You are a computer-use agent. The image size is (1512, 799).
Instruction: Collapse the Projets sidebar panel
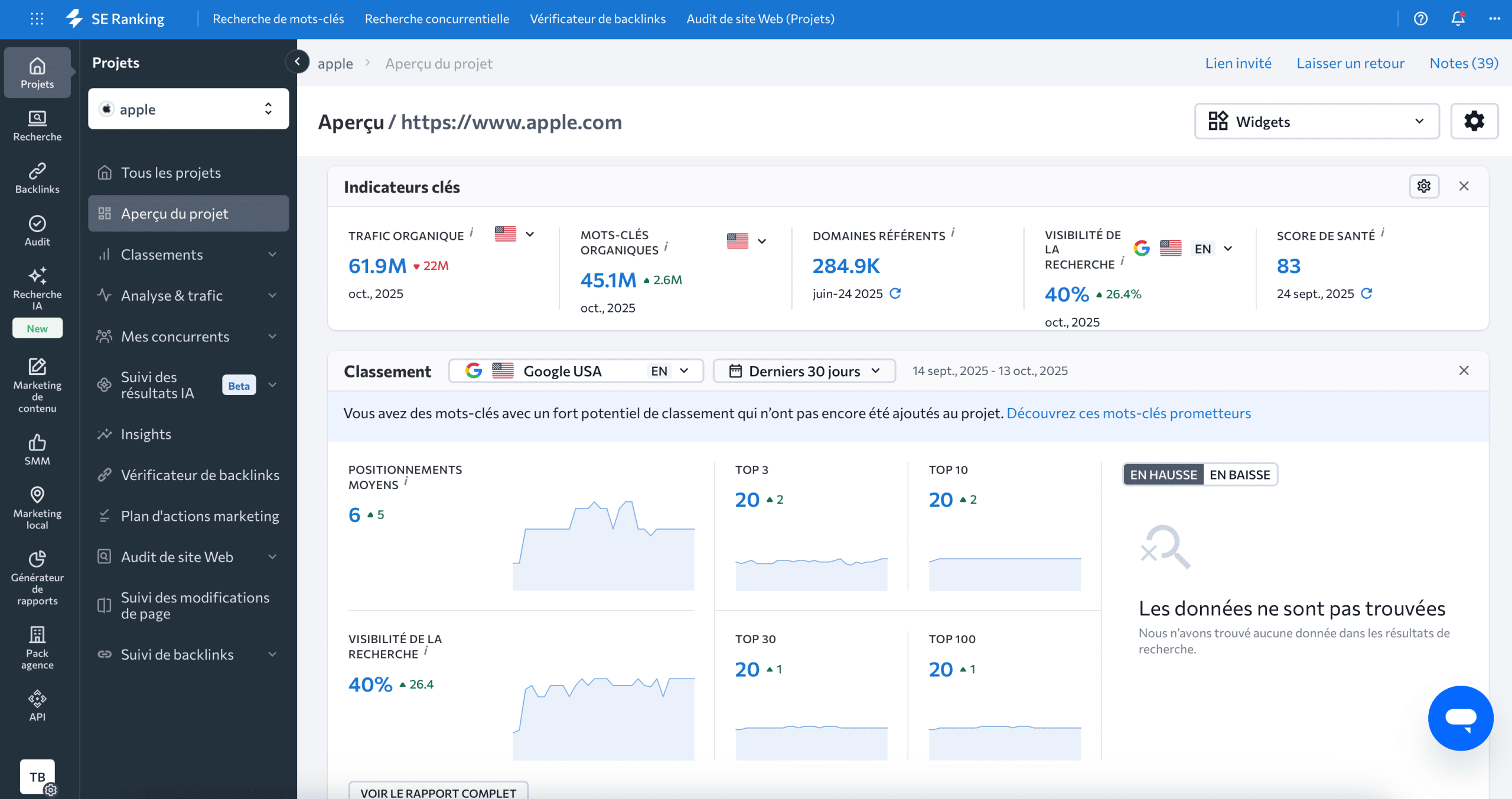click(x=297, y=61)
